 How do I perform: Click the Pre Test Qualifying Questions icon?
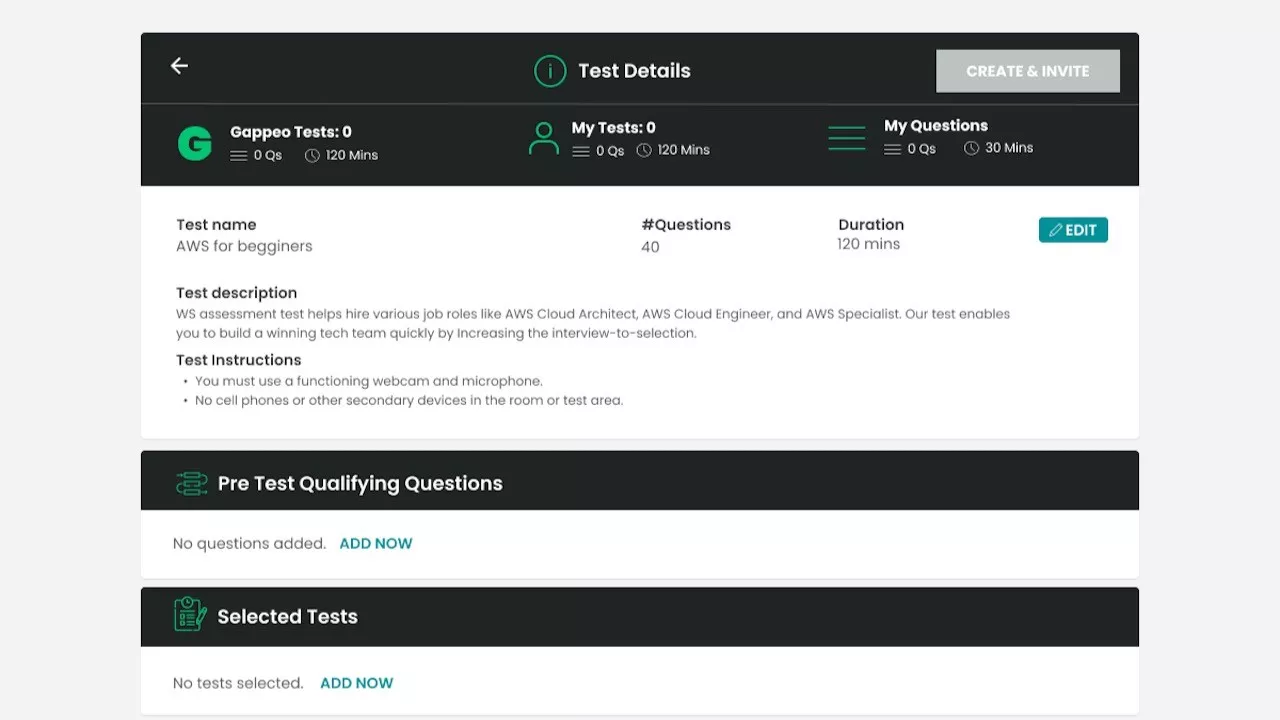pyautogui.click(x=191, y=484)
